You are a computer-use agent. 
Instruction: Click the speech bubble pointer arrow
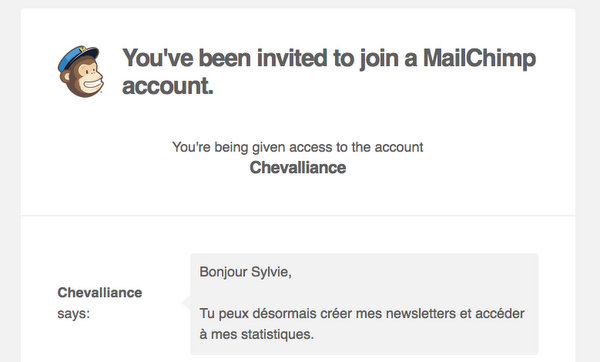[186, 303]
